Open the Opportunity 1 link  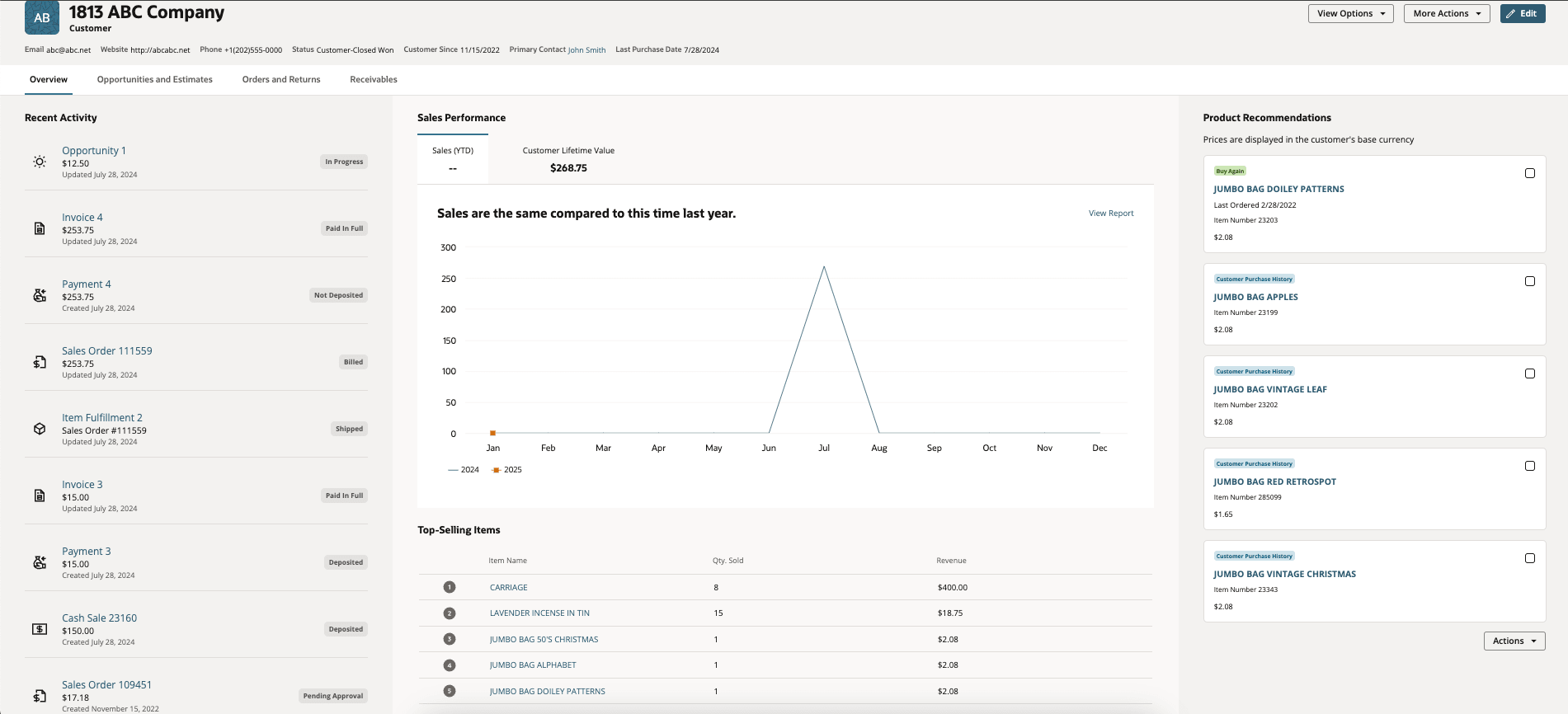[94, 151]
